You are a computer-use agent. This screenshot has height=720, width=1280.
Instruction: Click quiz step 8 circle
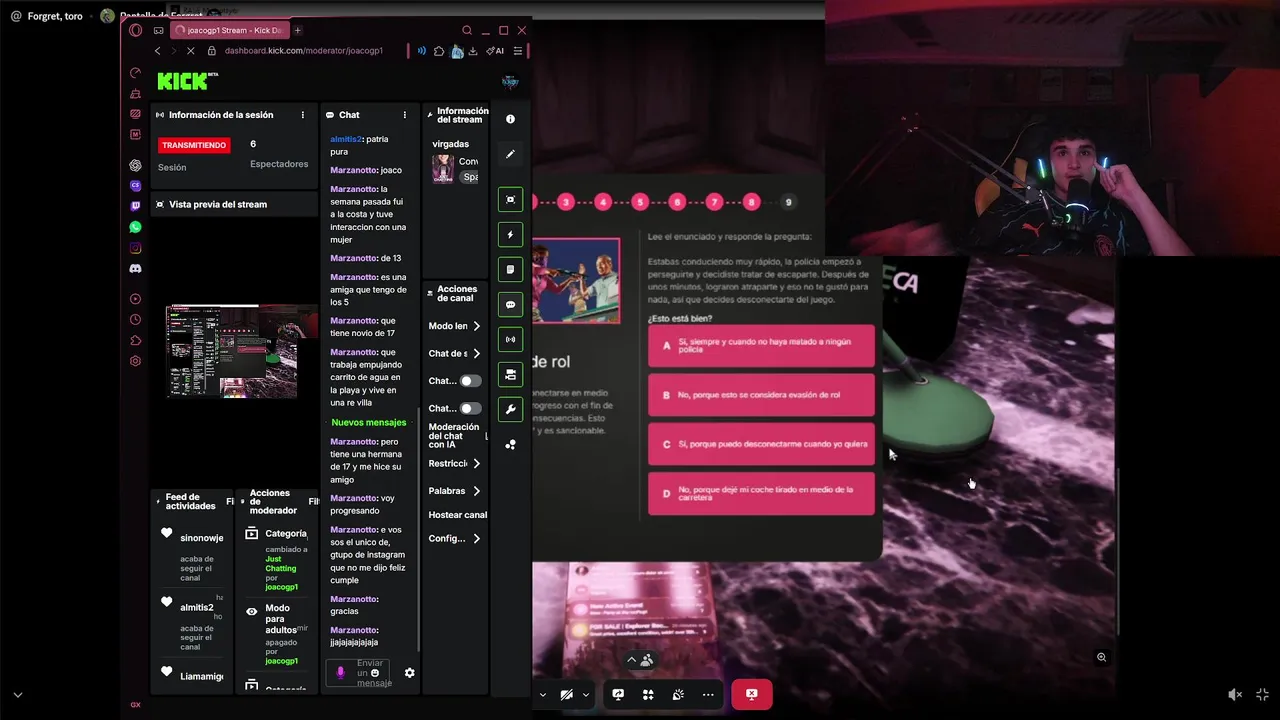coord(751,202)
